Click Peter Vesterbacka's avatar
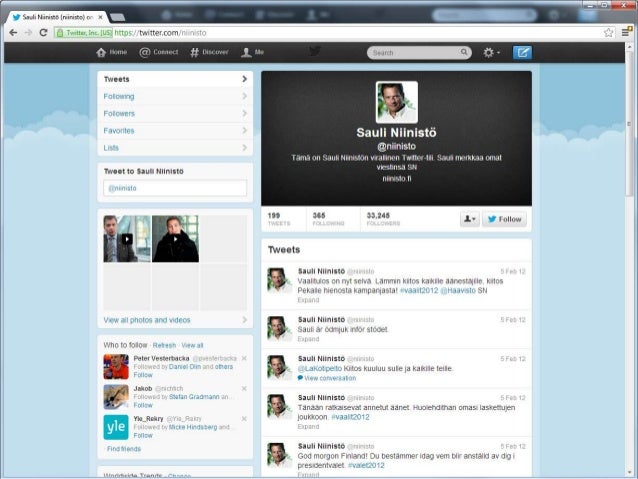 (116, 367)
